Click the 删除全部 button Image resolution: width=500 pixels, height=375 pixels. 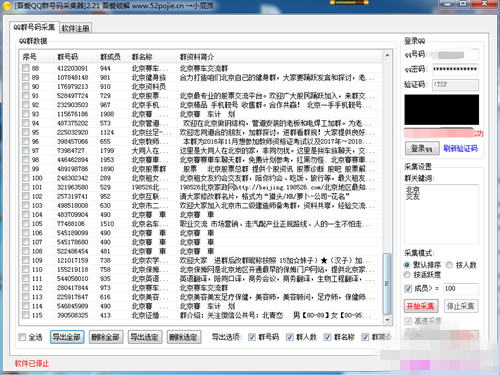pos(106,337)
